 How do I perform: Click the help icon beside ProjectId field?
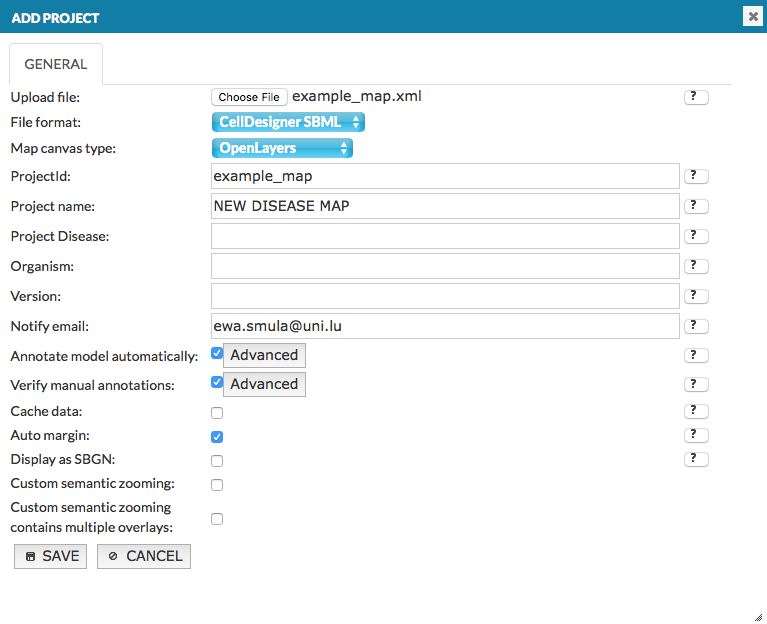tap(696, 176)
